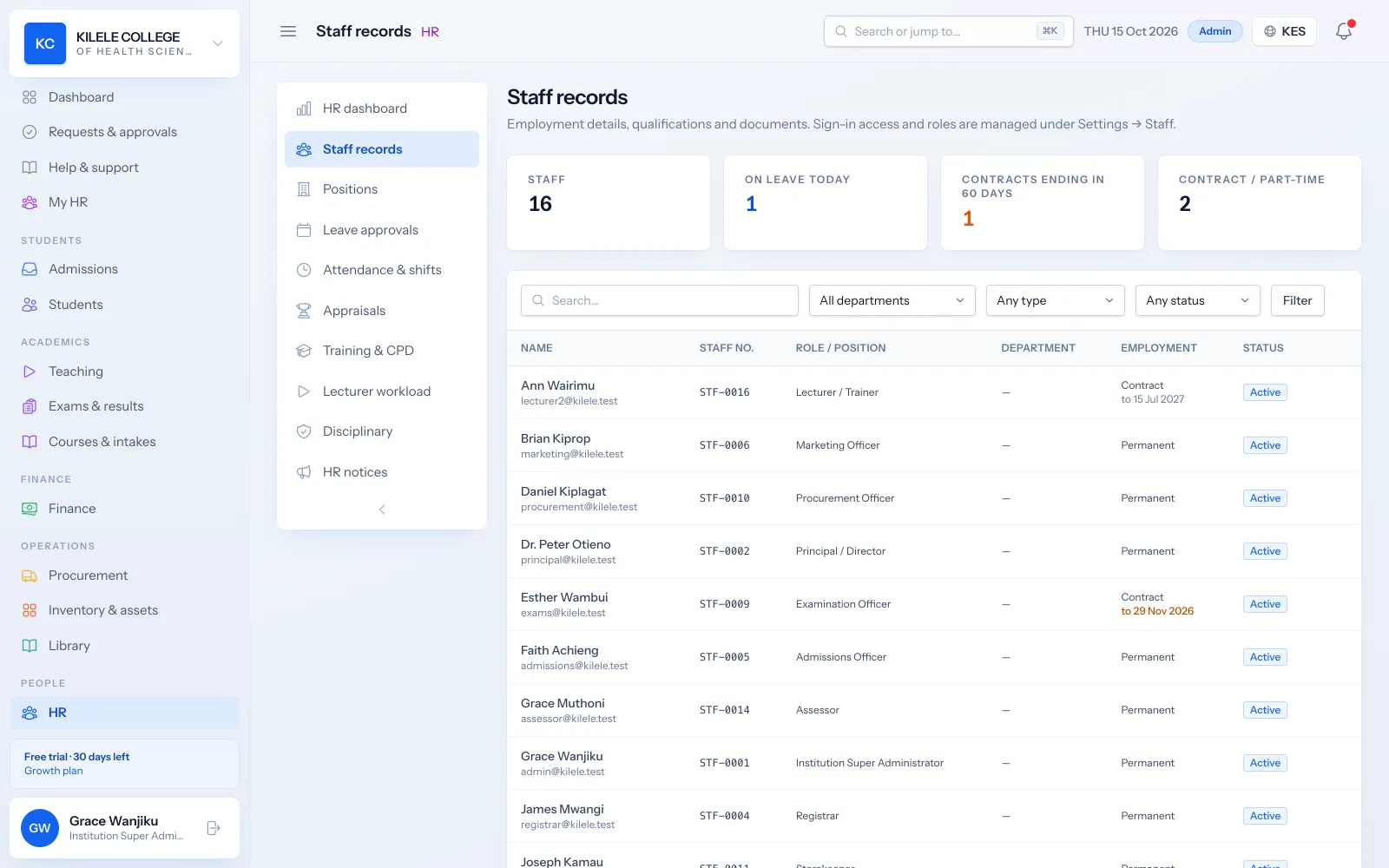Click Esther Wambui's 'to 29 Nov 2026' date
The width and height of the screenshot is (1389, 868).
click(x=1157, y=611)
